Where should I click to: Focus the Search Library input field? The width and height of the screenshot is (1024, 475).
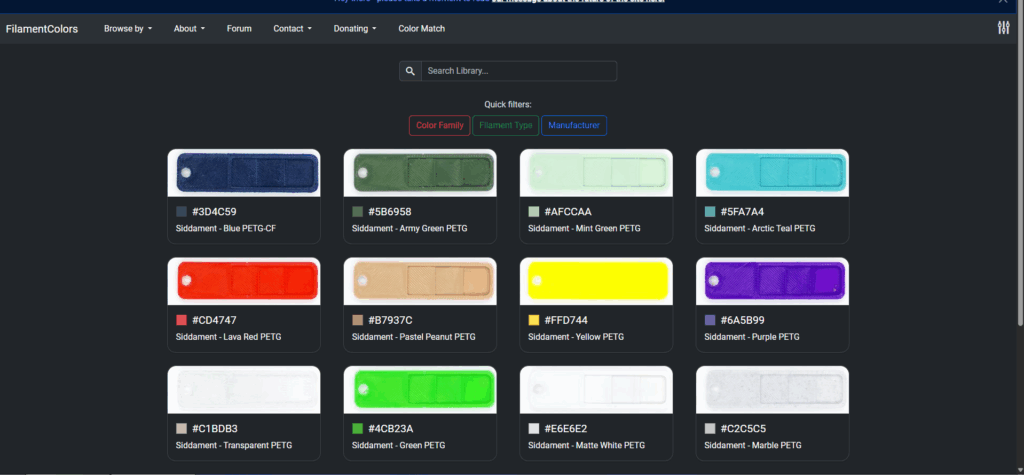[x=519, y=71]
